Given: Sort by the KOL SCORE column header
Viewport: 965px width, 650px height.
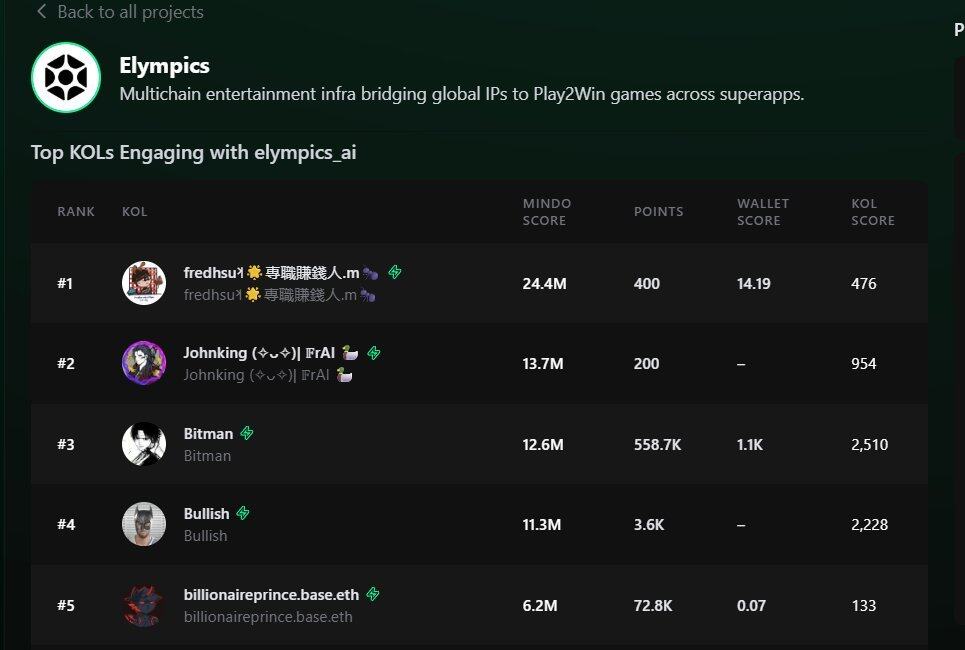Looking at the screenshot, I should pyautogui.click(x=873, y=212).
